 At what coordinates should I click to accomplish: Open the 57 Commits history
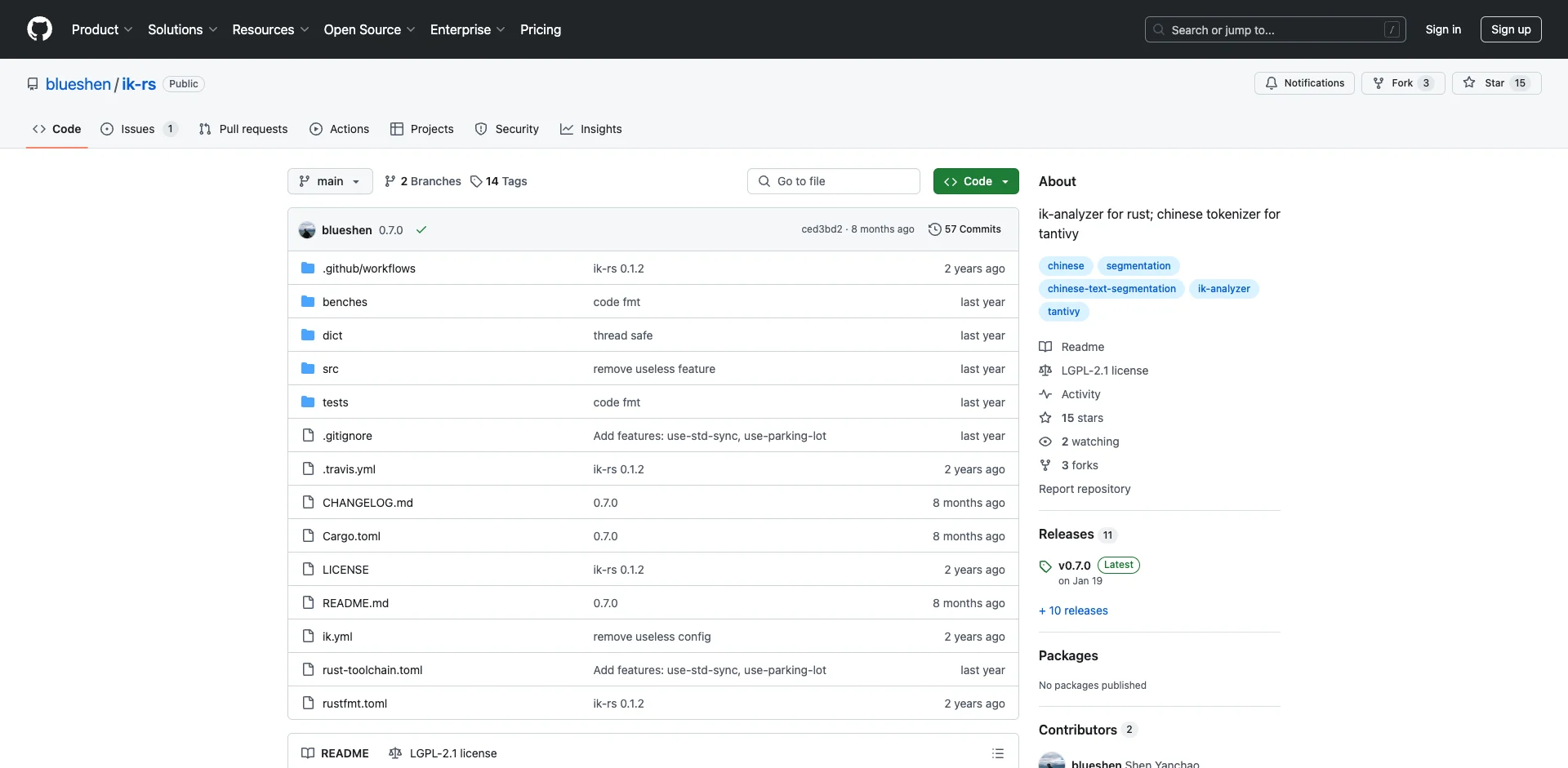964,229
